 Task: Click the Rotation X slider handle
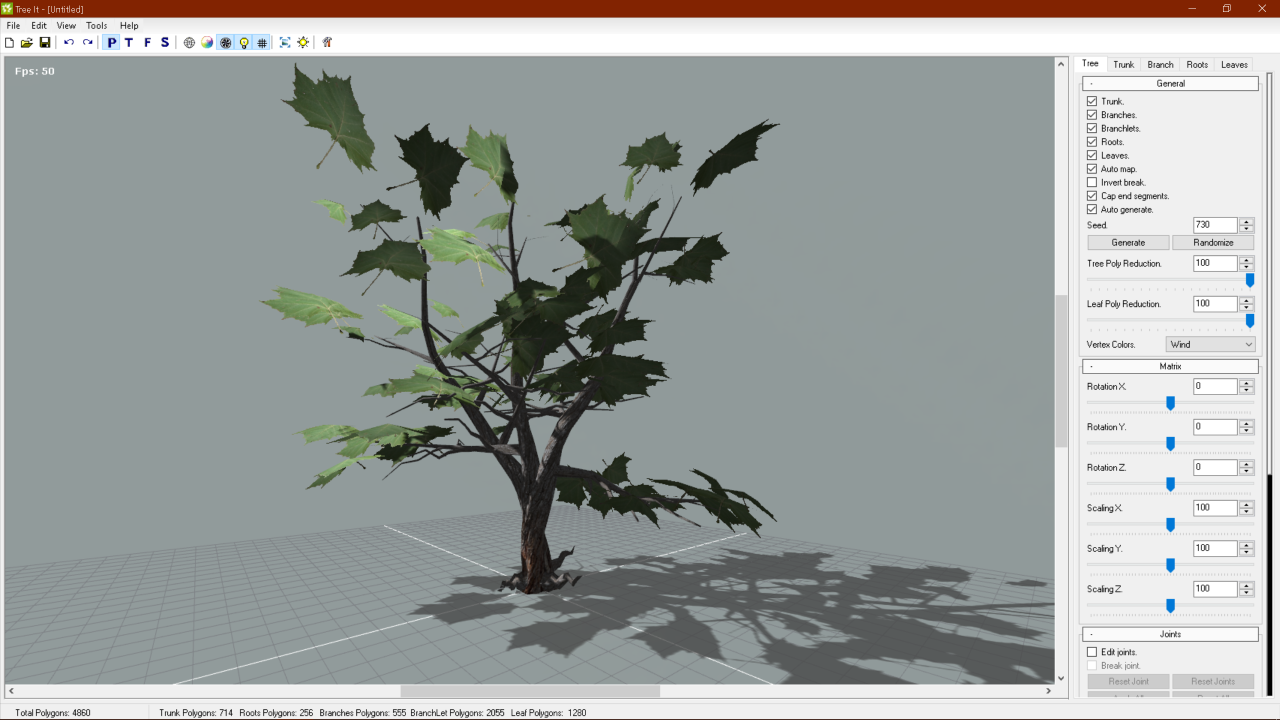click(1170, 403)
